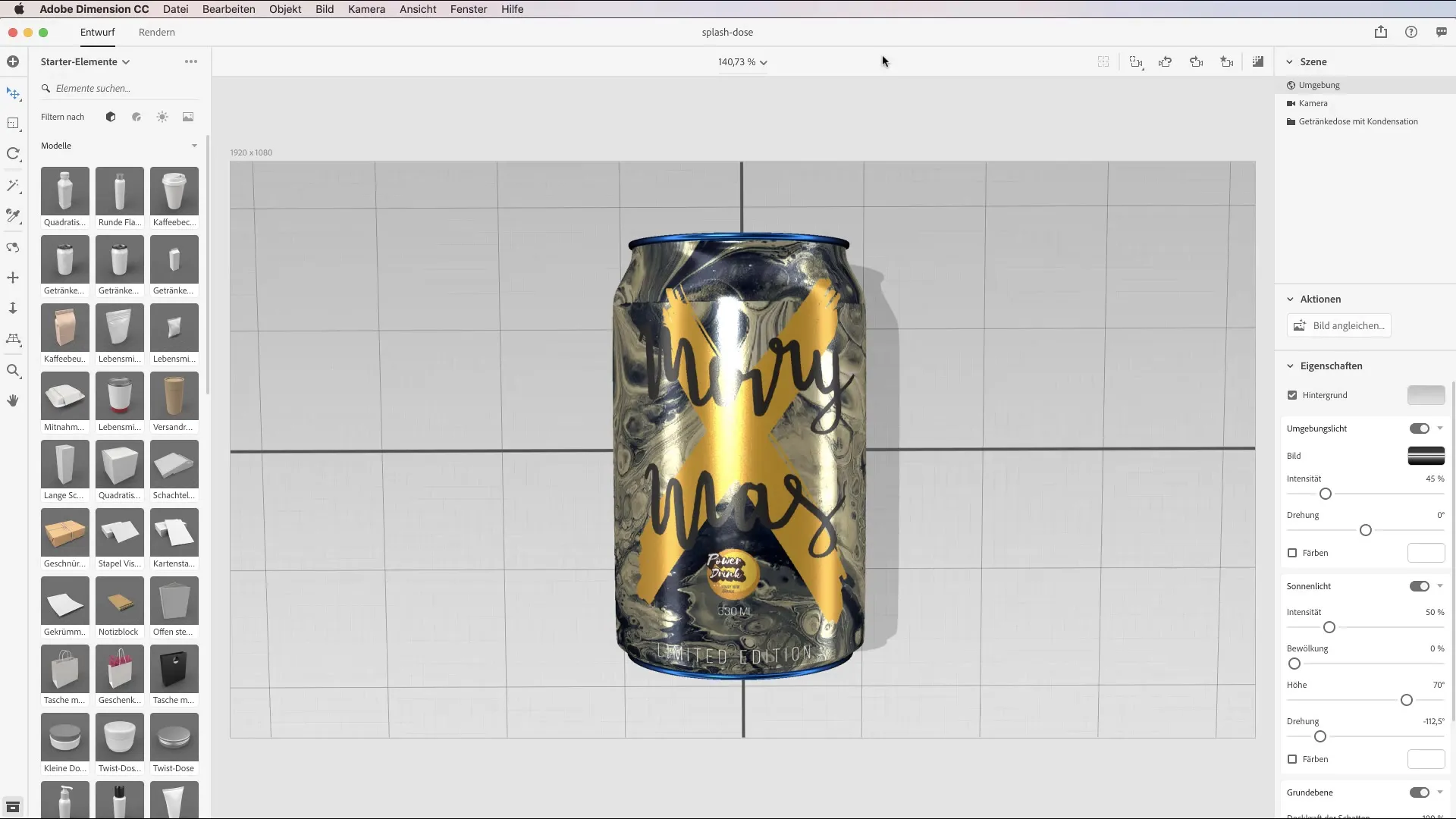This screenshot has width=1456, height=819.
Task: Open the Datei menu
Action: (175, 9)
